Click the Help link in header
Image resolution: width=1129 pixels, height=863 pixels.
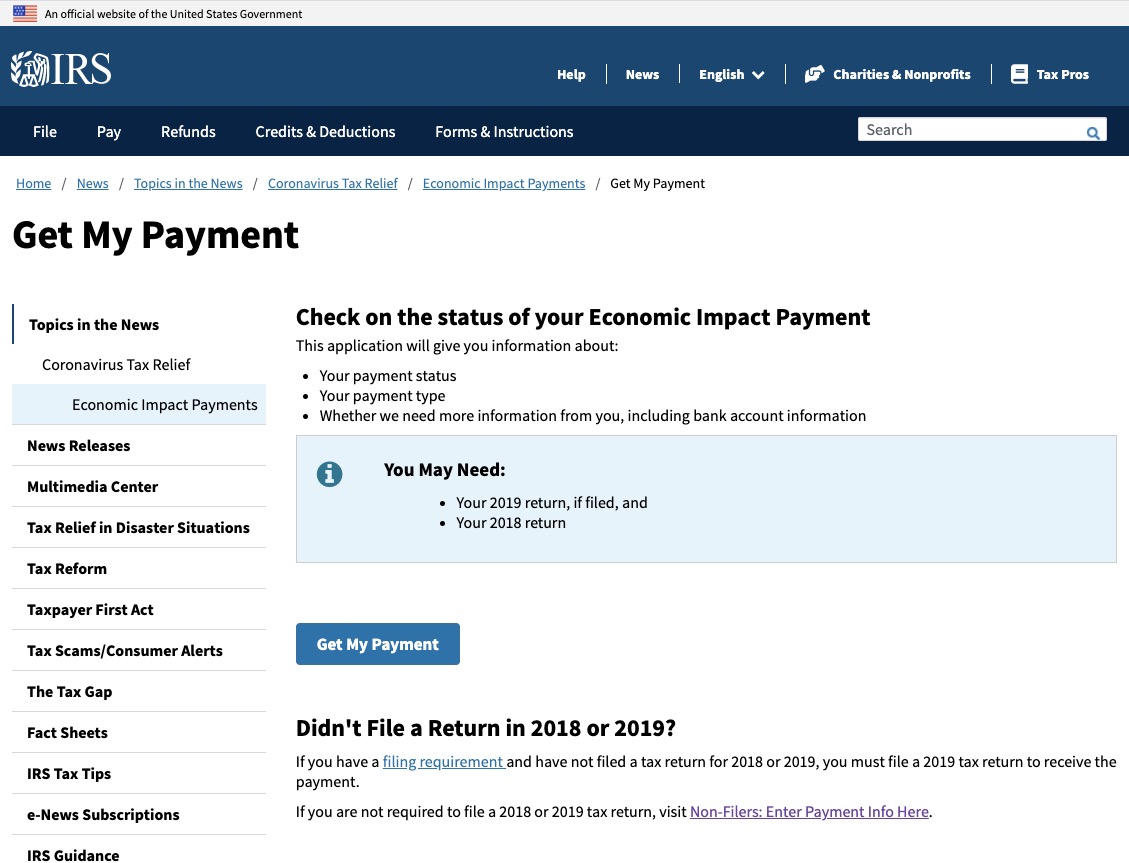tap(571, 74)
